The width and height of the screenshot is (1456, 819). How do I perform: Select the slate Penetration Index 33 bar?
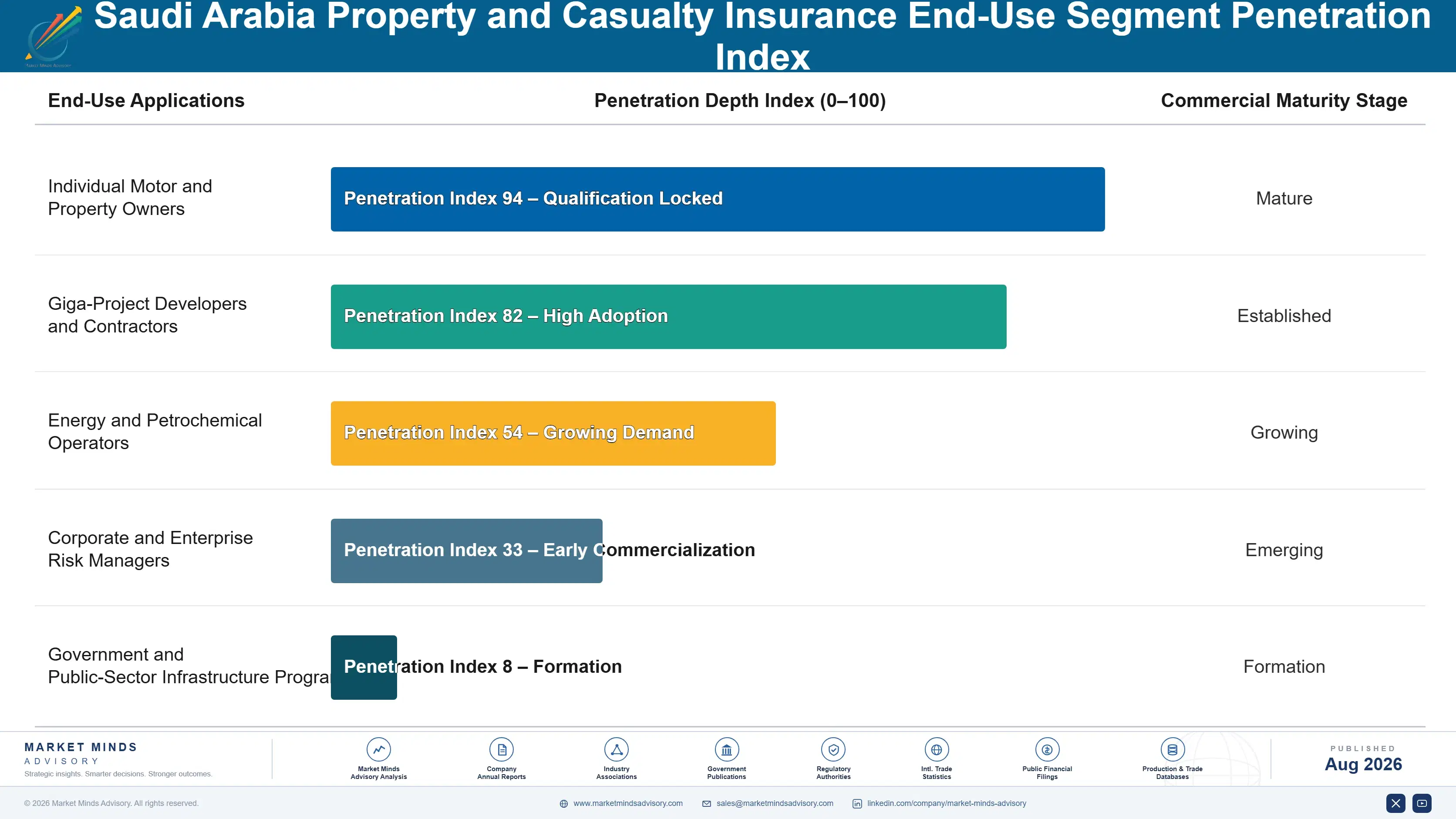tap(466, 550)
